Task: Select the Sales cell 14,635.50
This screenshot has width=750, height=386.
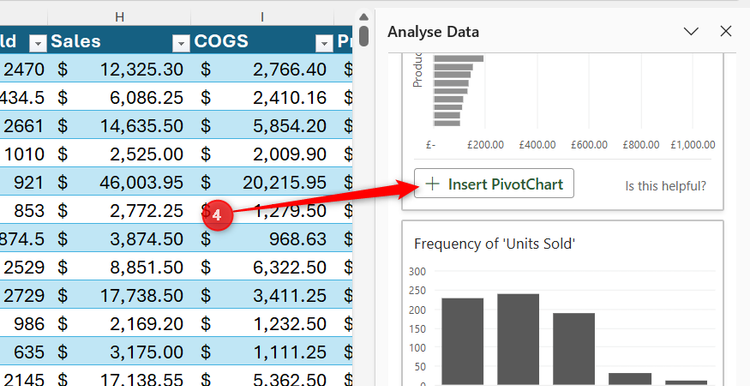Action: coord(119,126)
